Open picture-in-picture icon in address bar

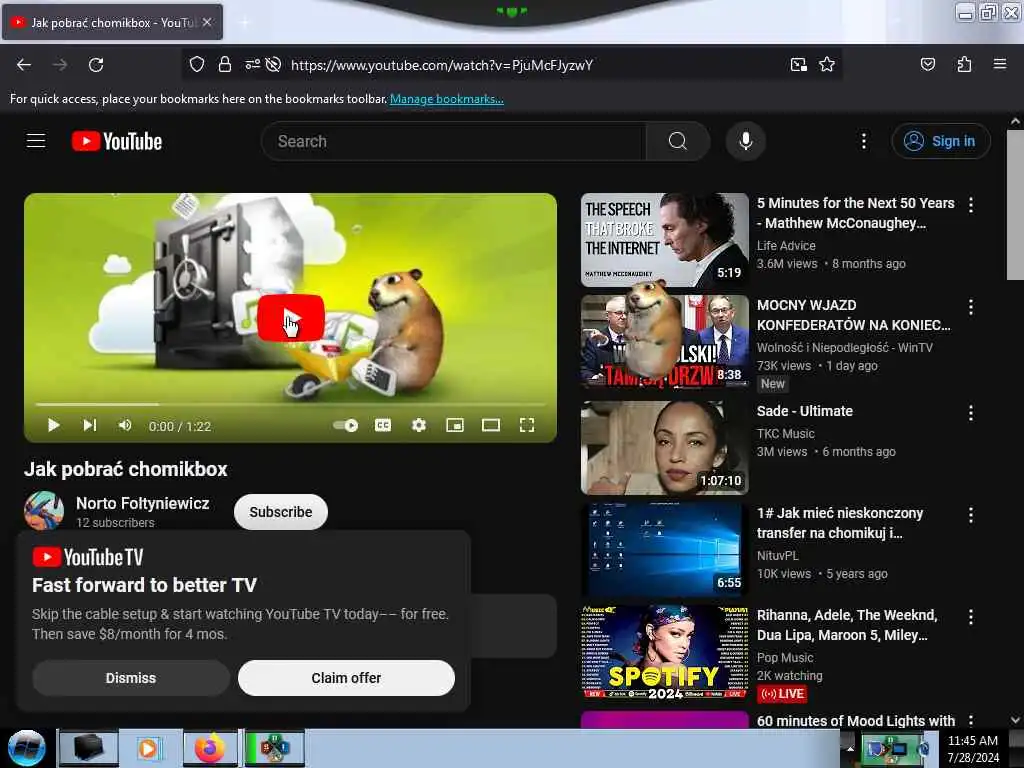pyautogui.click(x=798, y=64)
